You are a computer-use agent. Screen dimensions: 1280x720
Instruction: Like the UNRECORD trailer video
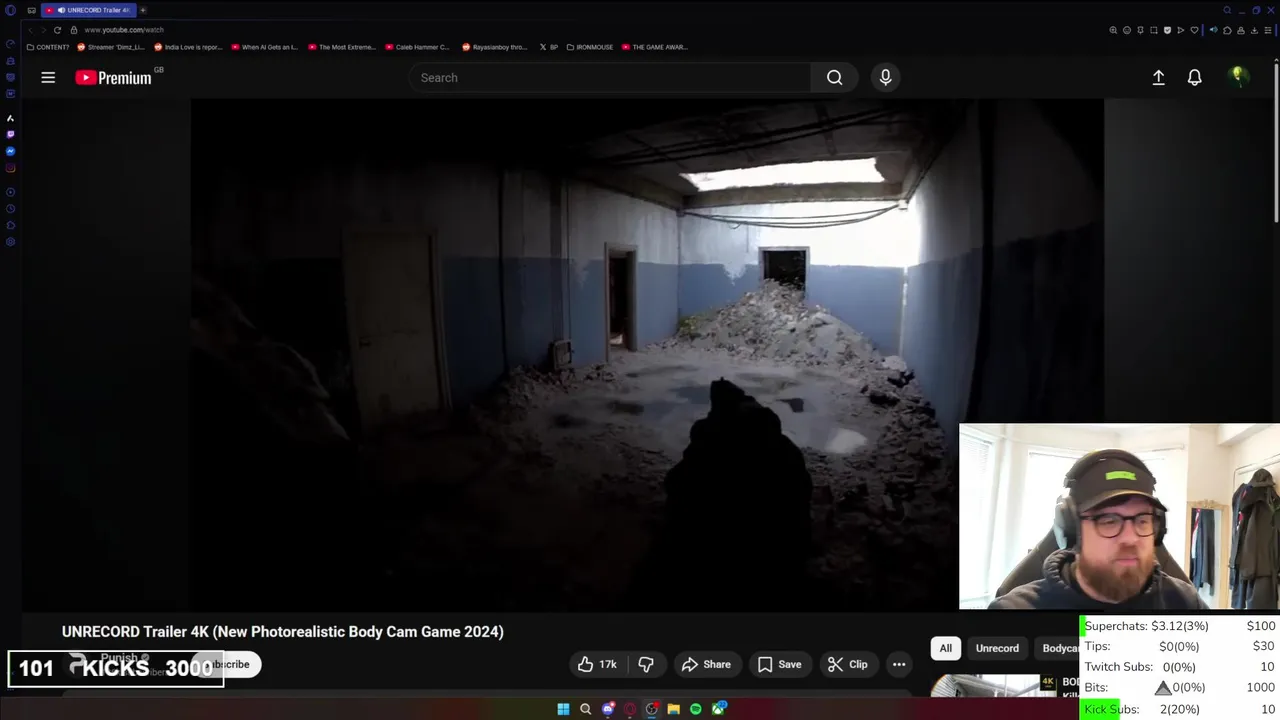[x=597, y=664]
